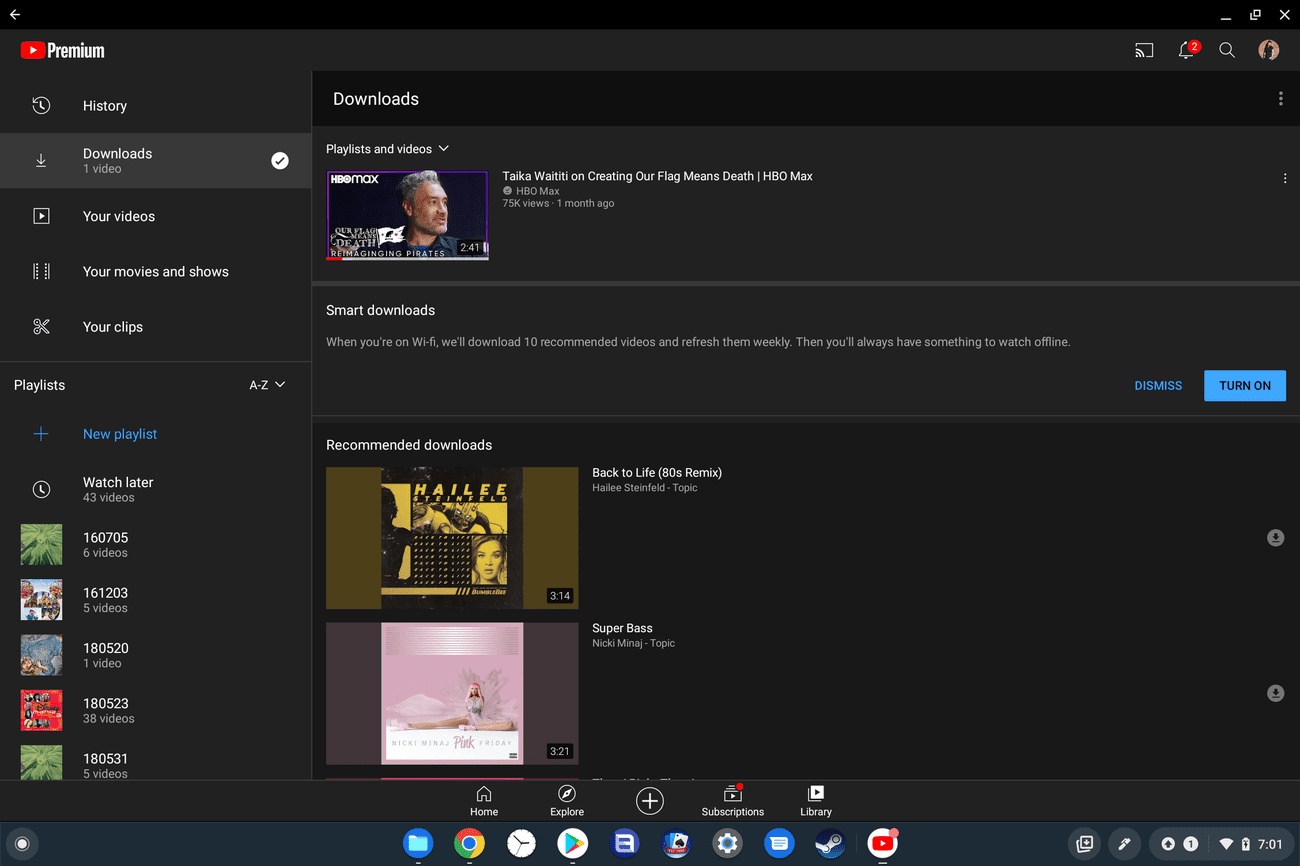Dismiss the Smart downloads prompt
Image resolution: width=1300 pixels, height=866 pixels.
(x=1158, y=386)
